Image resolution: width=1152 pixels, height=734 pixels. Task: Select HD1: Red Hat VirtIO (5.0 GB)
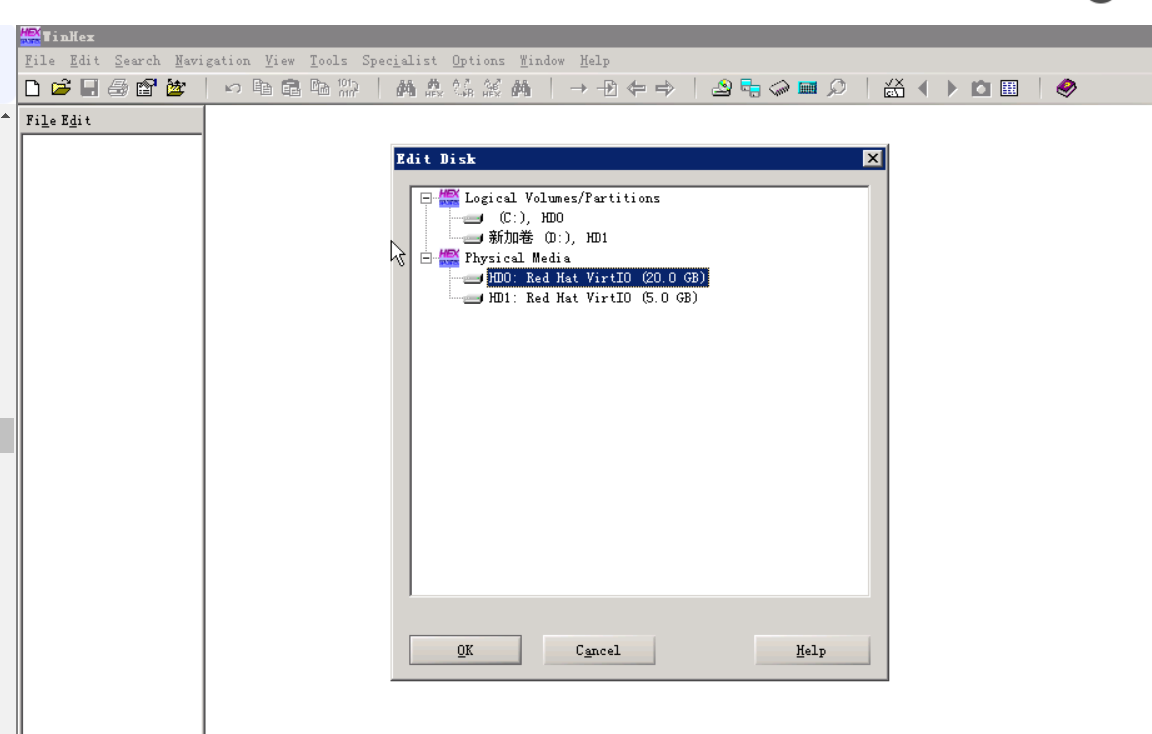pos(593,298)
